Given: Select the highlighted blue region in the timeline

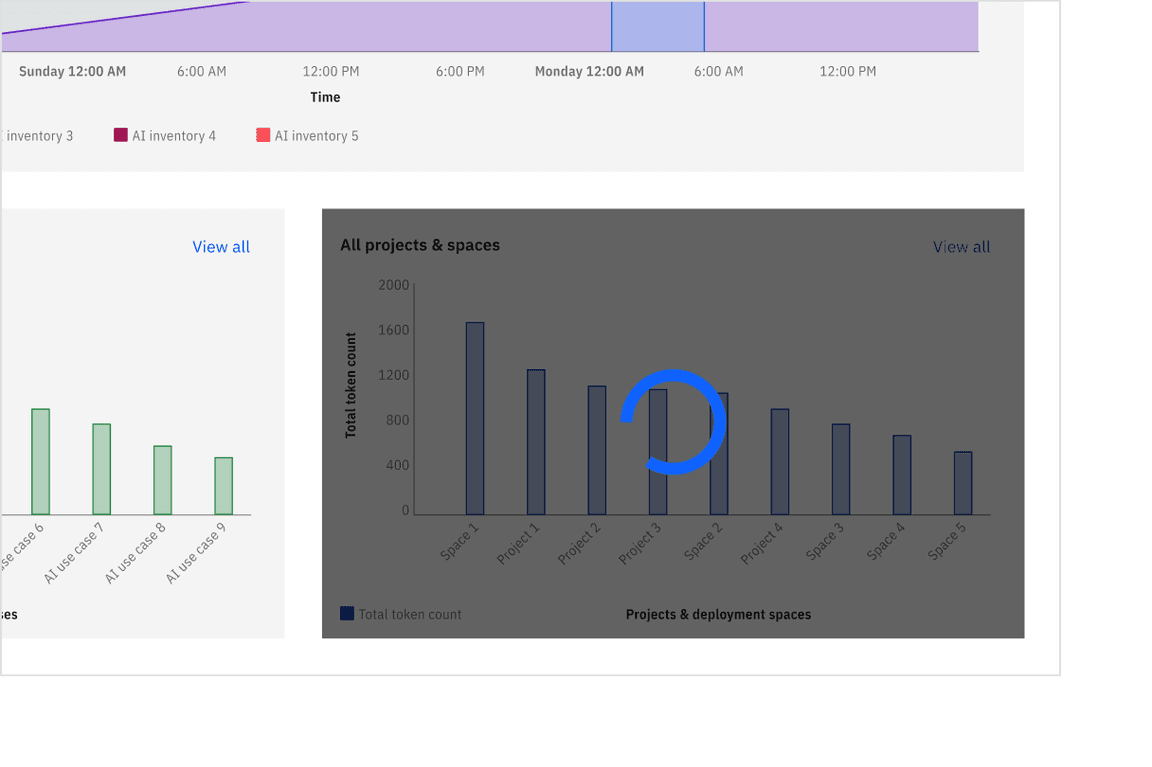Looking at the screenshot, I should (657, 27).
